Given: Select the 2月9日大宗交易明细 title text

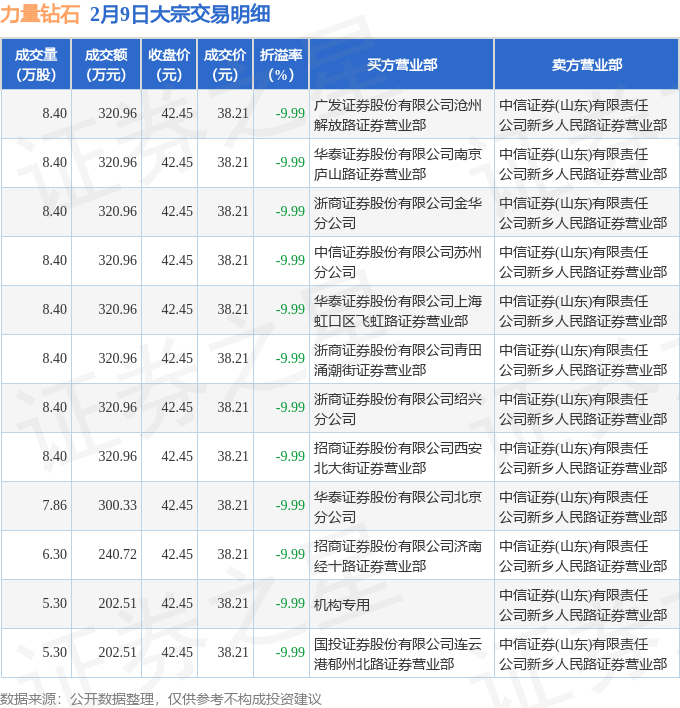Looking at the screenshot, I should coord(180,14).
